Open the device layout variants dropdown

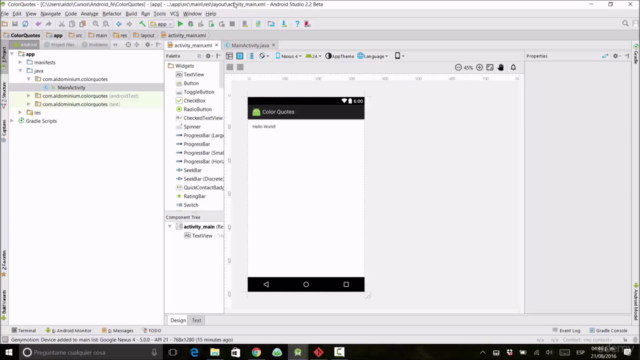[x=399, y=56]
